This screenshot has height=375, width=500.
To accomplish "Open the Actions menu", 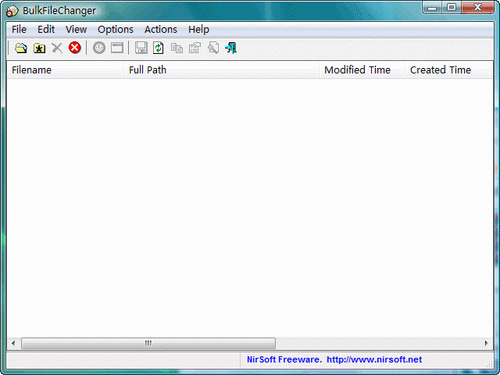I will point(161,29).
